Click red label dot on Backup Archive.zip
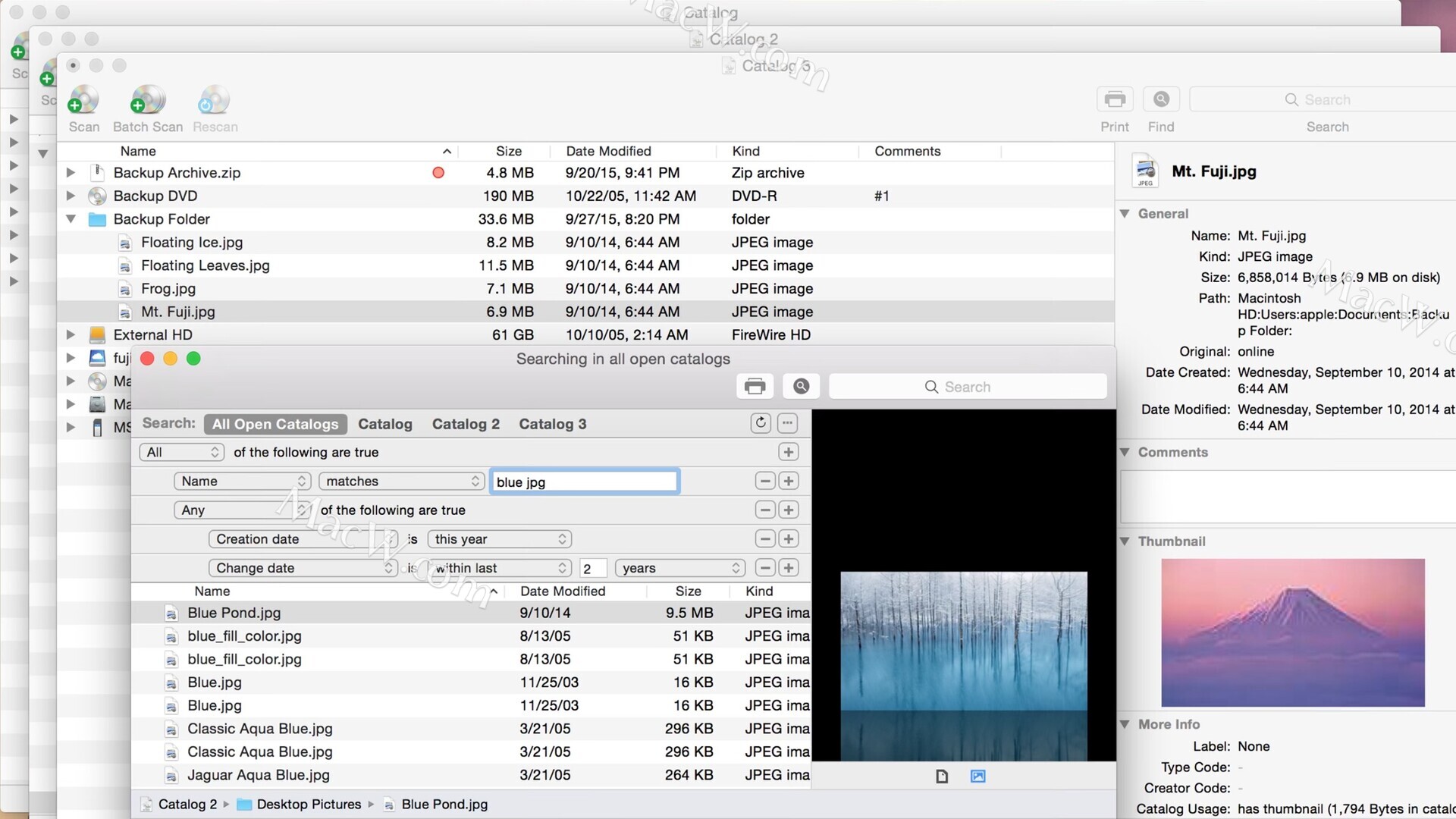 tap(438, 173)
